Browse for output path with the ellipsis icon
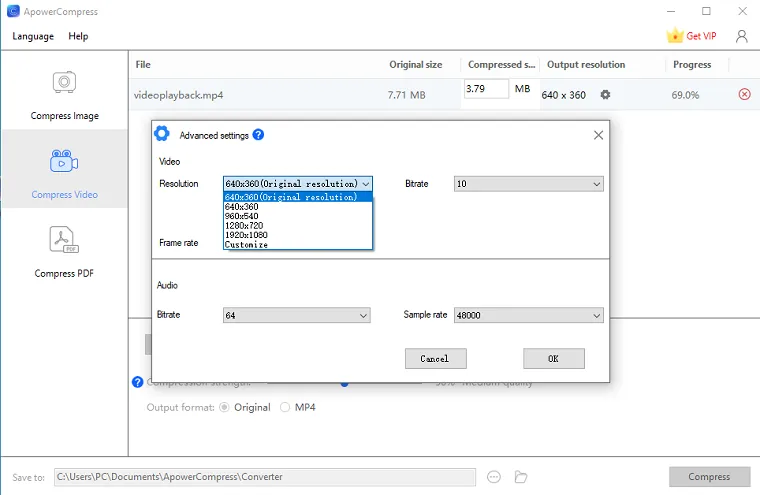This screenshot has height=495, width=760. [494, 477]
